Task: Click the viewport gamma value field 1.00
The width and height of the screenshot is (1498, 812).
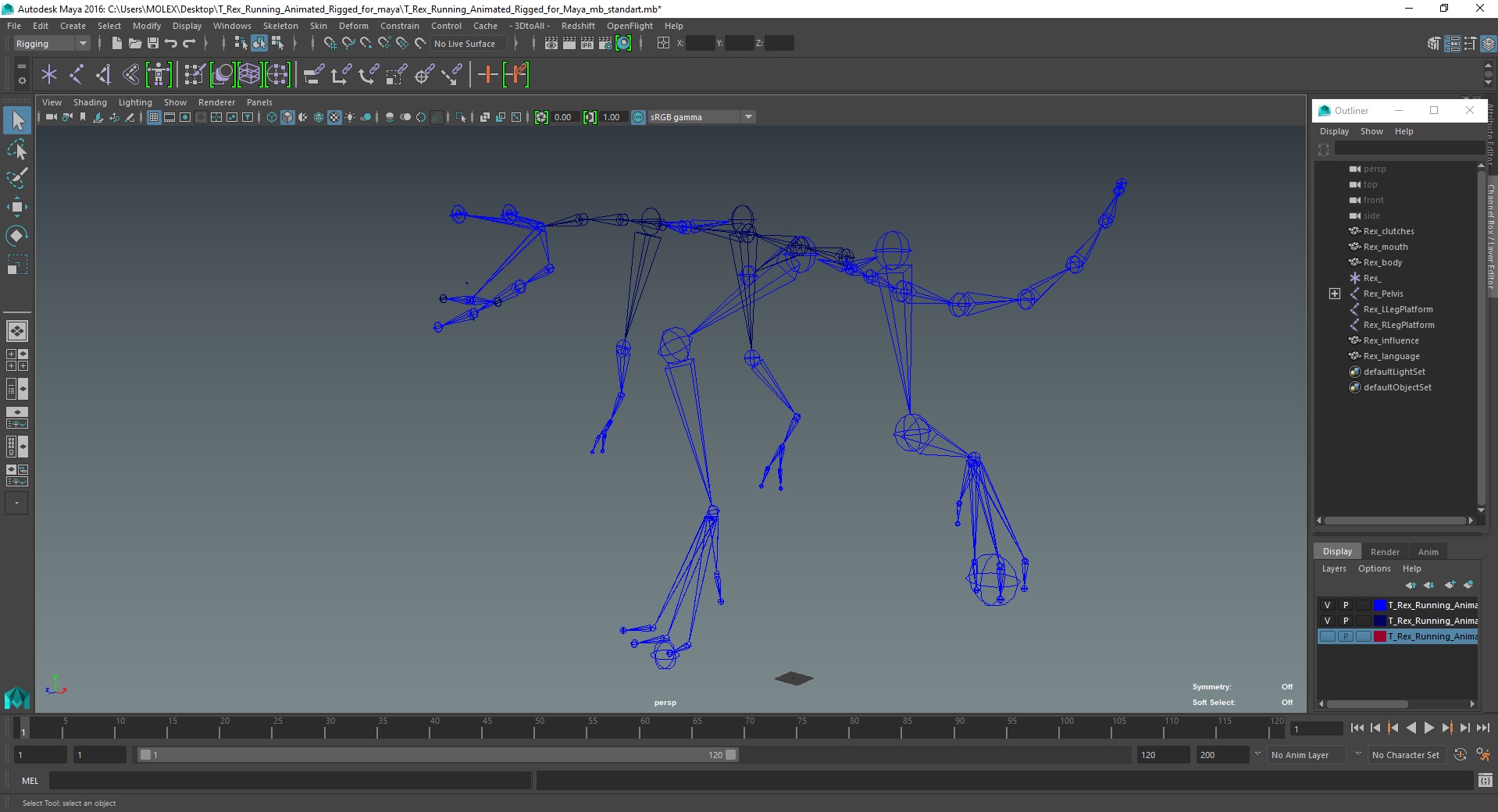Action: point(612,117)
